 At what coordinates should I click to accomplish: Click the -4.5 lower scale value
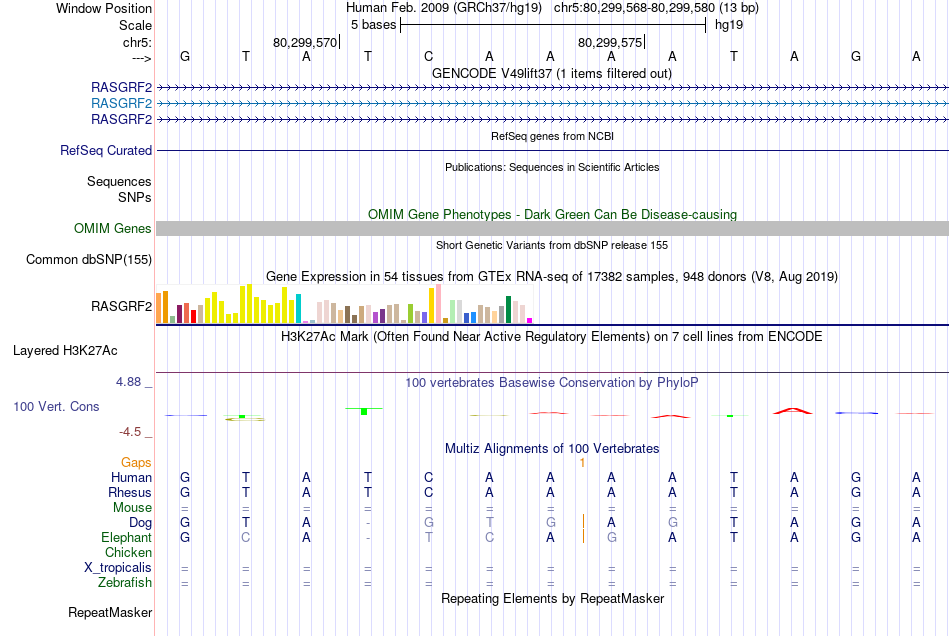[x=130, y=432]
